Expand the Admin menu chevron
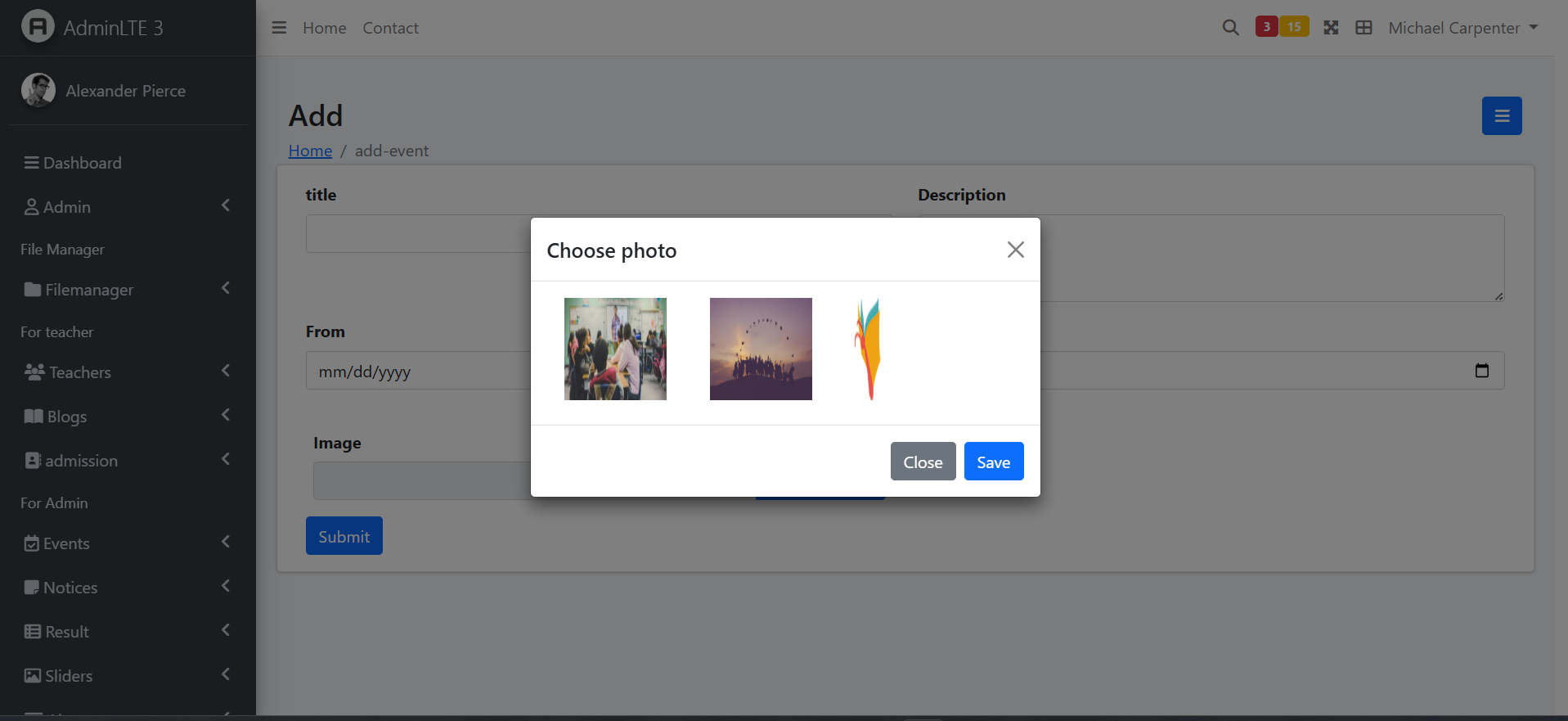The image size is (1568, 721). (226, 205)
